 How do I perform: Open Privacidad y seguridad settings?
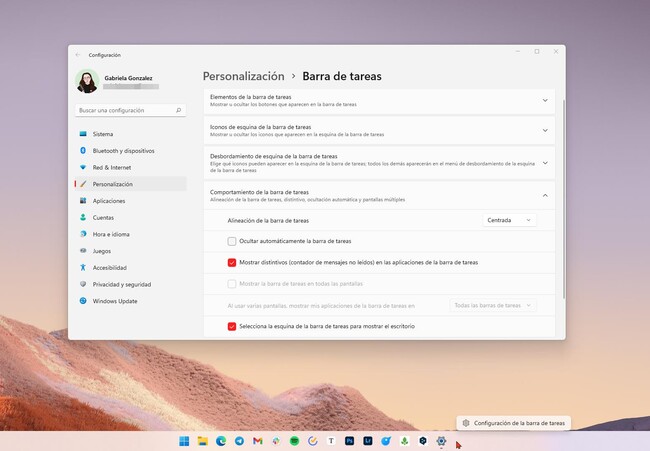click(x=131, y=284)
